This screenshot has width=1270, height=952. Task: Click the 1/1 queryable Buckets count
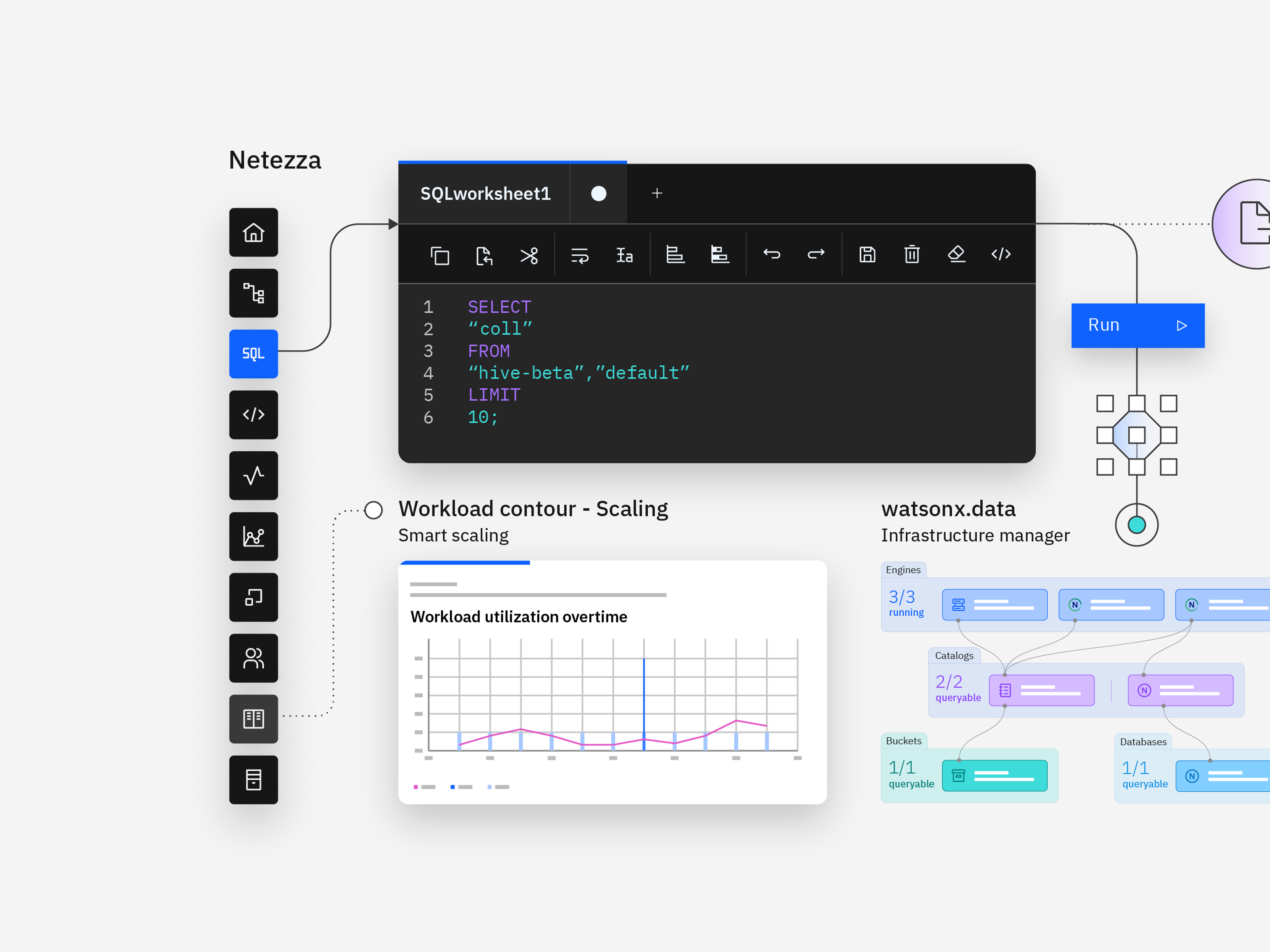point(911,774)
